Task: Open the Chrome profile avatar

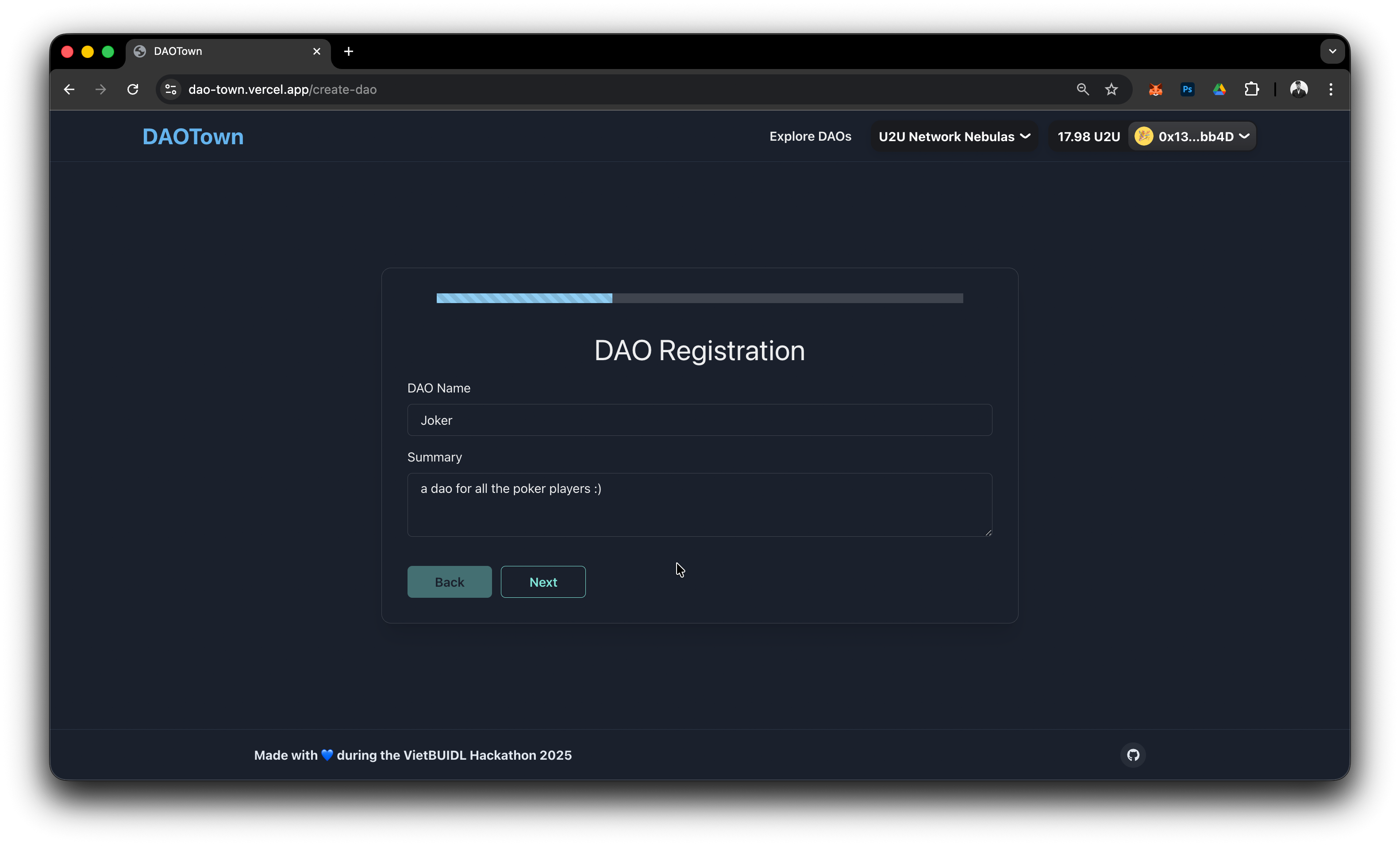Action: pyautogui.click(x=1299, y=89)
